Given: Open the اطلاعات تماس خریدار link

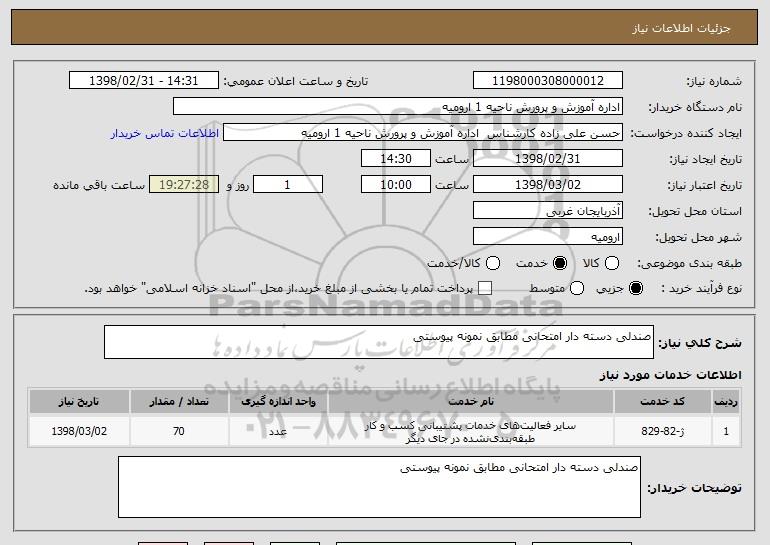Looking at the screenshot, I should pyautogui.click(x=165, y=134).
